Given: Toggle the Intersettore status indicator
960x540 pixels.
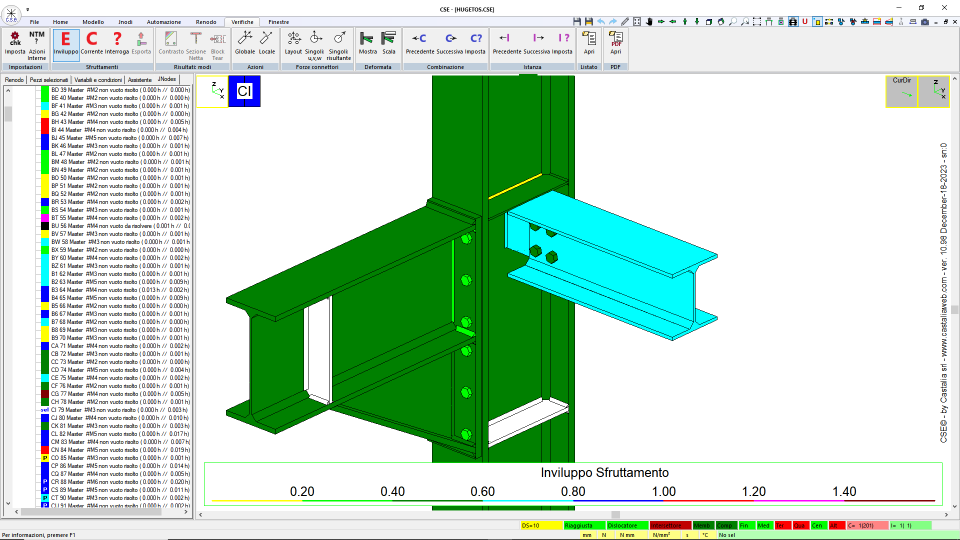Looking at the screenshot, I should (670, 525).
